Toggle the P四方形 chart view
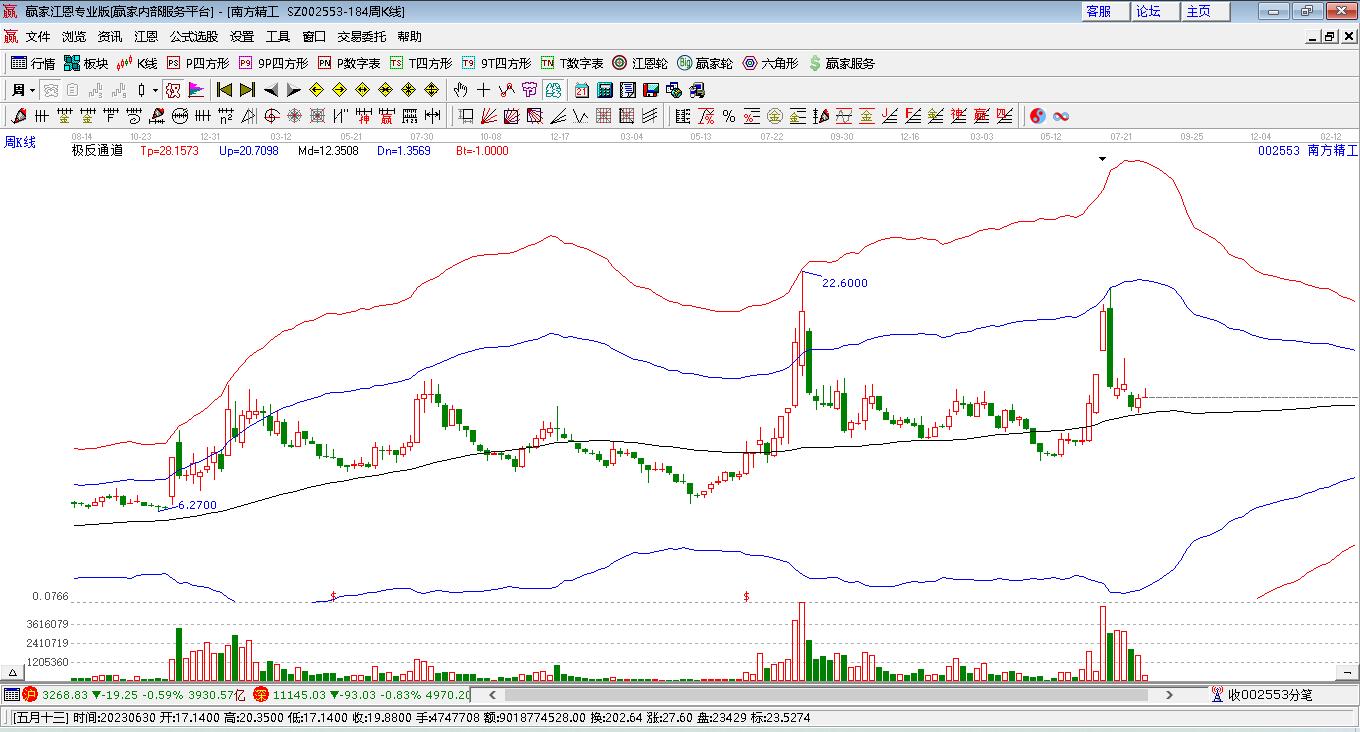 tap(198, 63)
